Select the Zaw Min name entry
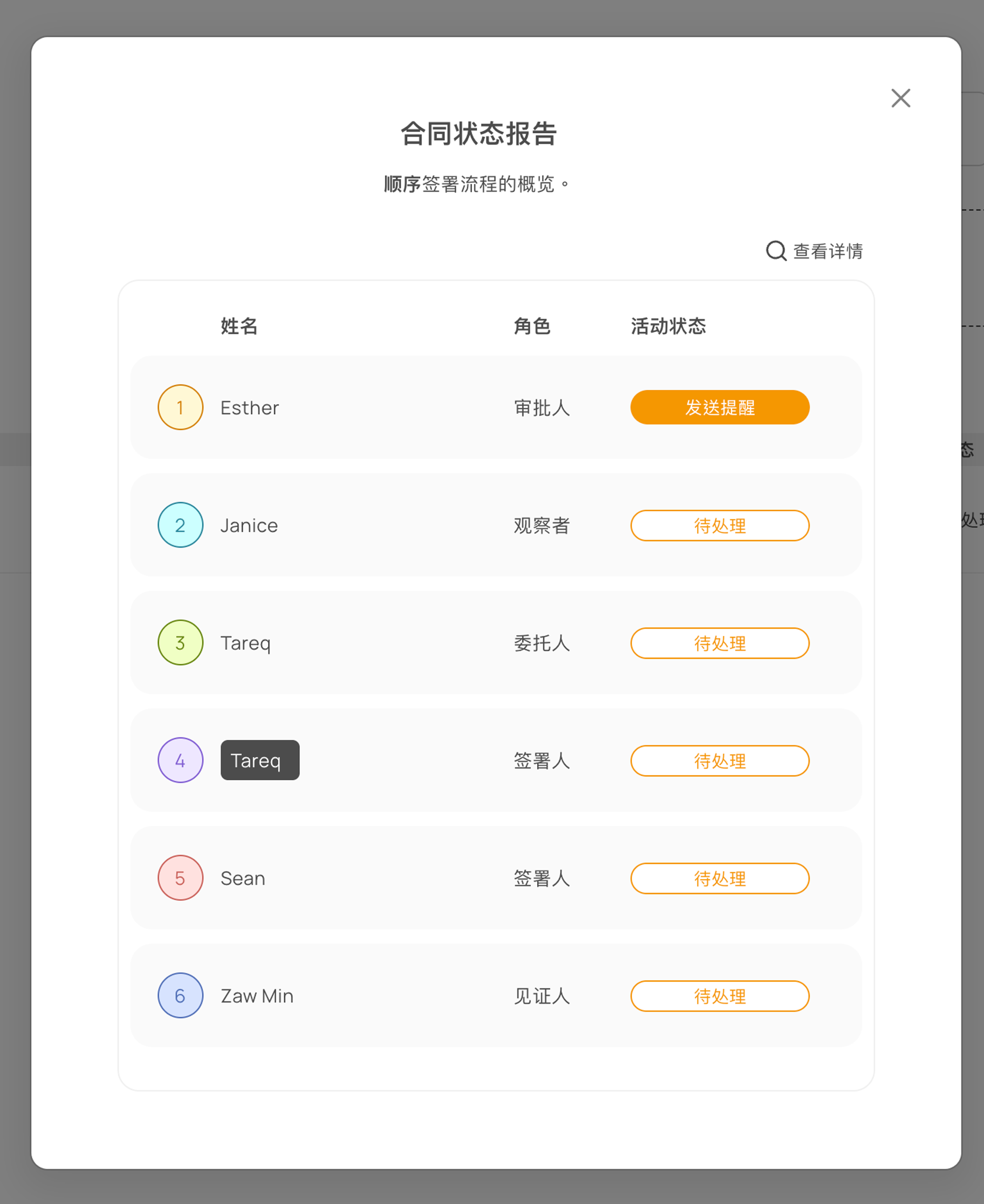This screenshot has width=984, height=1204. pos(257,996)
